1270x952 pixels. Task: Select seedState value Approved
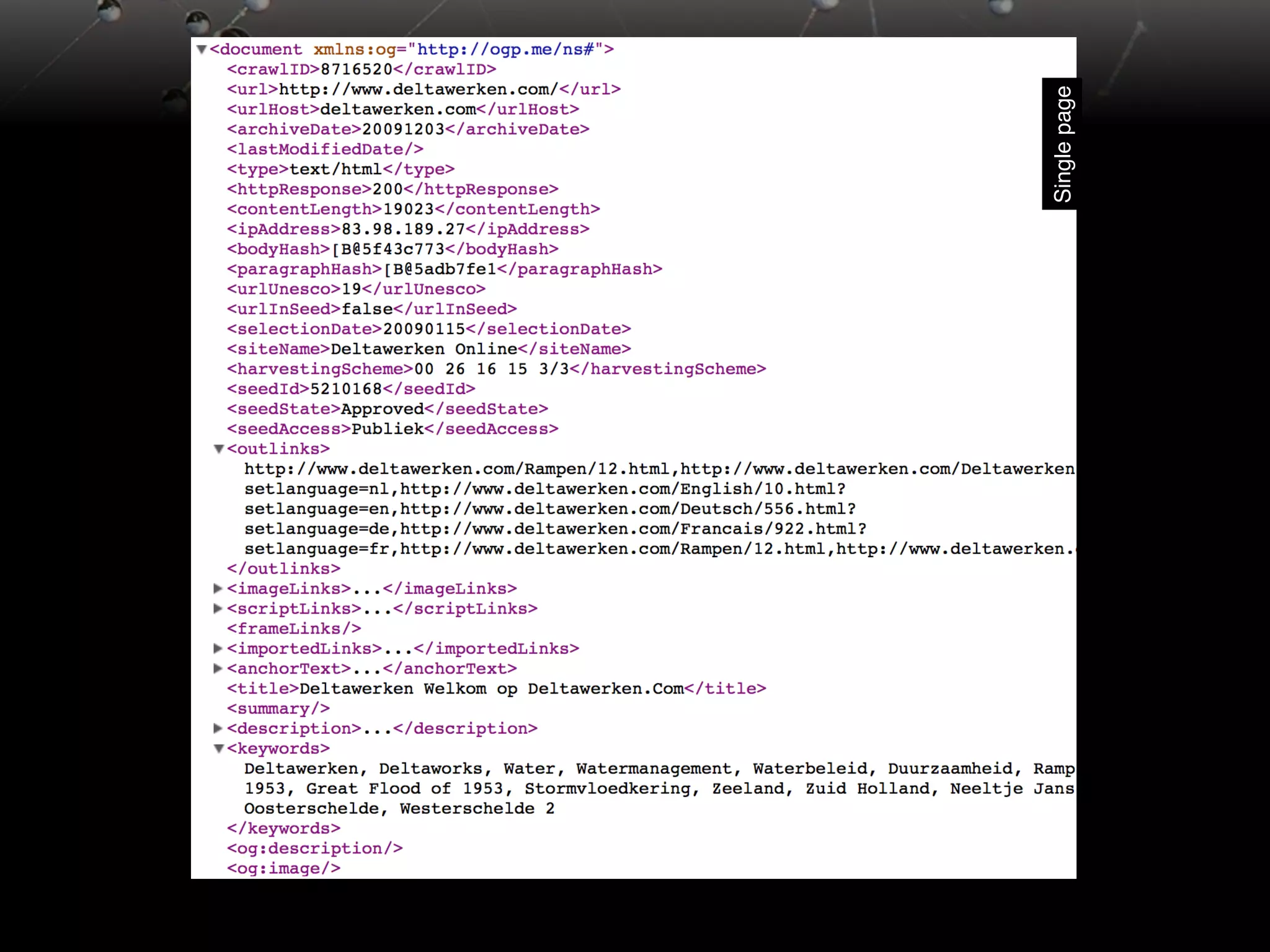(383, 409)
